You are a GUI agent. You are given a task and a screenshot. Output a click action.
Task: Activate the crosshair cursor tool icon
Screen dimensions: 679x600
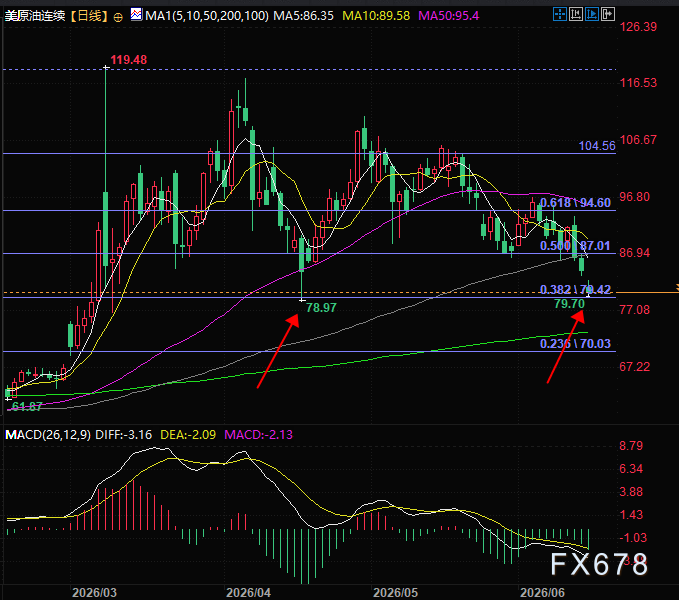click(x=560, y=15)
